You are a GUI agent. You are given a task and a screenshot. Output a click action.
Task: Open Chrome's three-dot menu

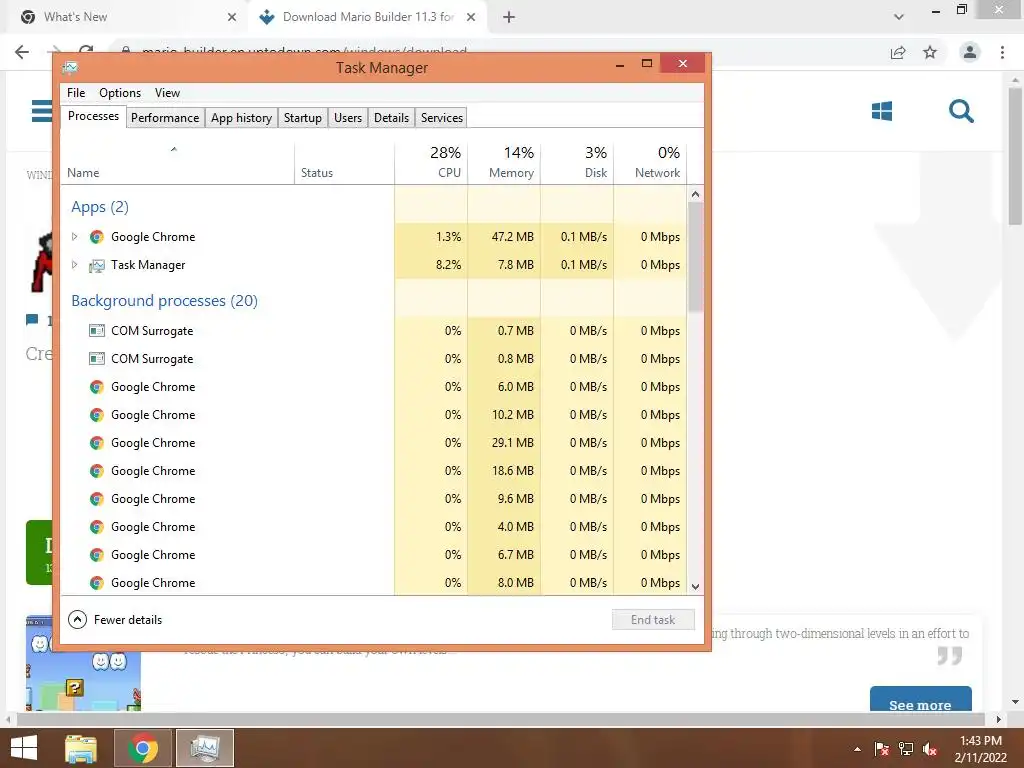click(x=1002, y=52)
